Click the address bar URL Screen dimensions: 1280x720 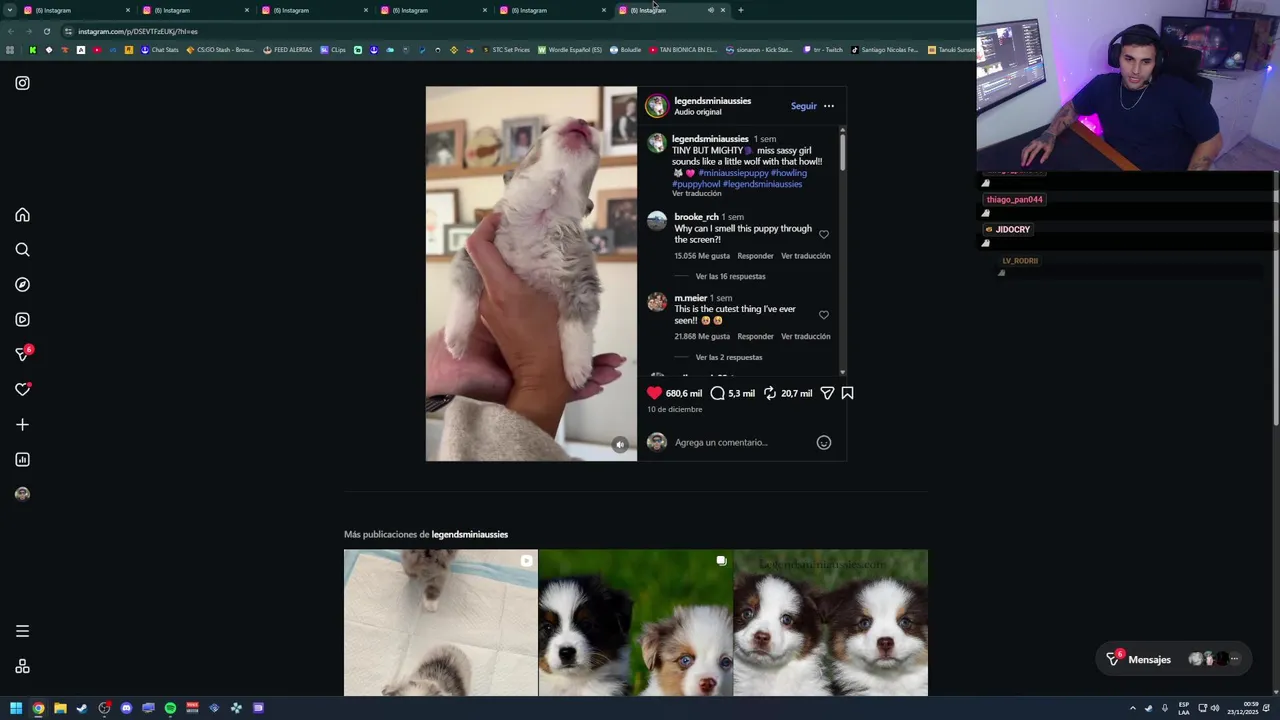tap(138, 31)
